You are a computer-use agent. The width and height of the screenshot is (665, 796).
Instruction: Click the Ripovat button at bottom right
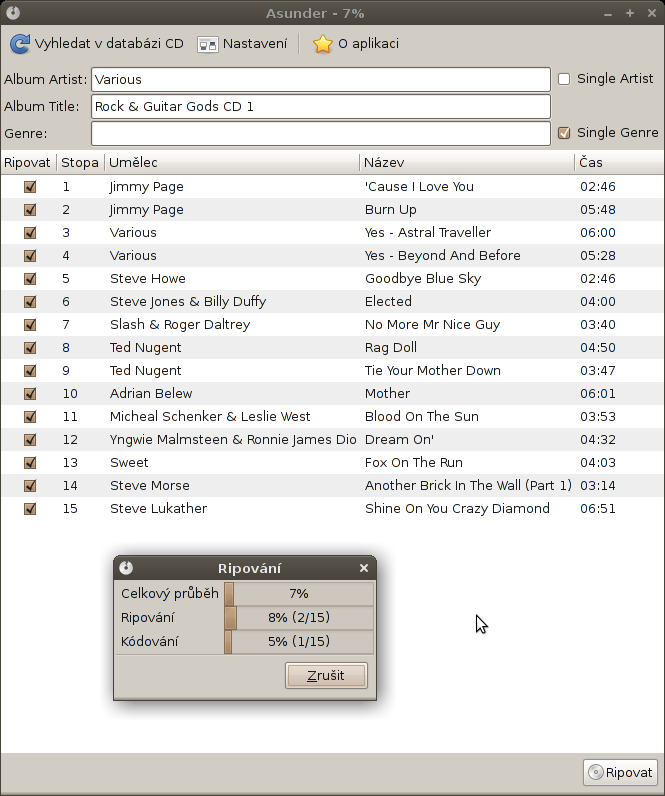[x=620, y=773]
